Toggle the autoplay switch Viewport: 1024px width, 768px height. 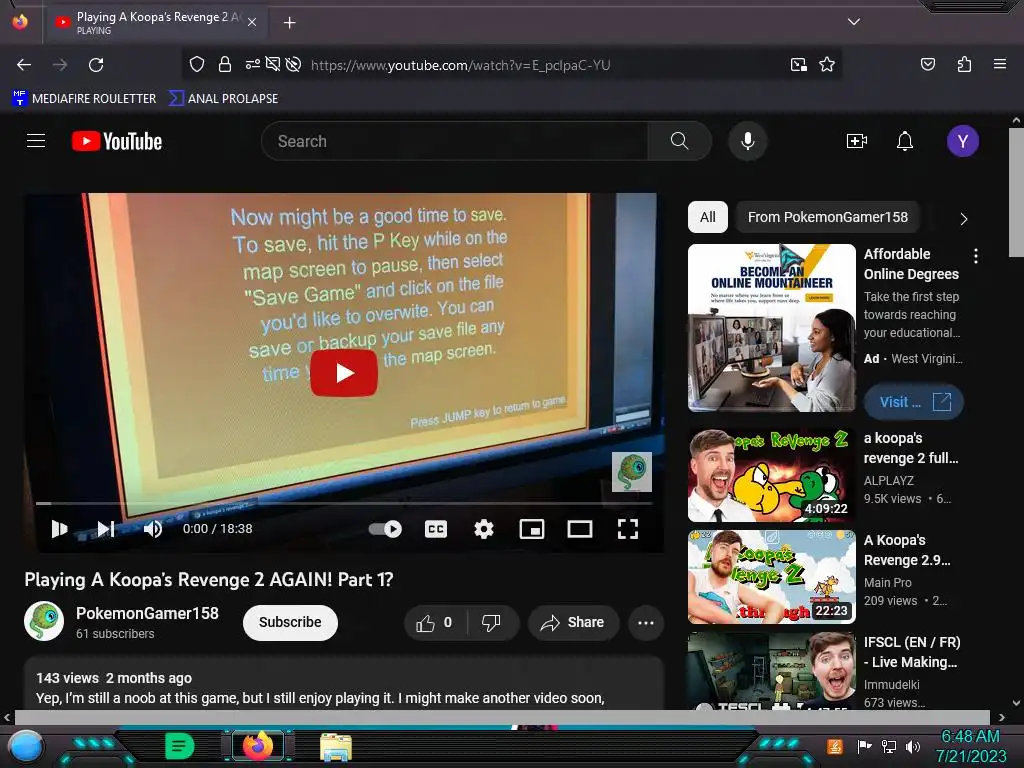click(x=385, y=529)
